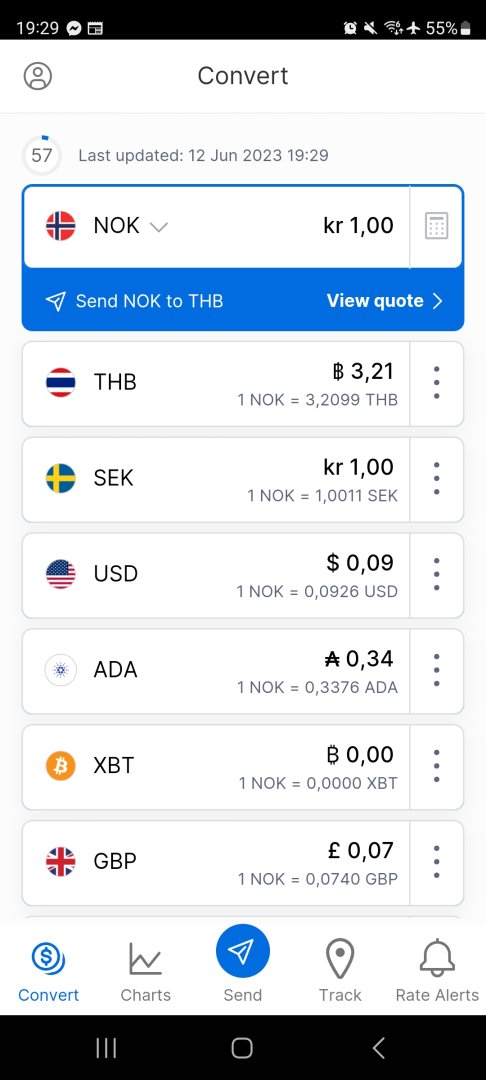The height and width of the screenshot is (1080, 486).
Task: Switch to the Charts tab
Action: [x=145, y=971]
